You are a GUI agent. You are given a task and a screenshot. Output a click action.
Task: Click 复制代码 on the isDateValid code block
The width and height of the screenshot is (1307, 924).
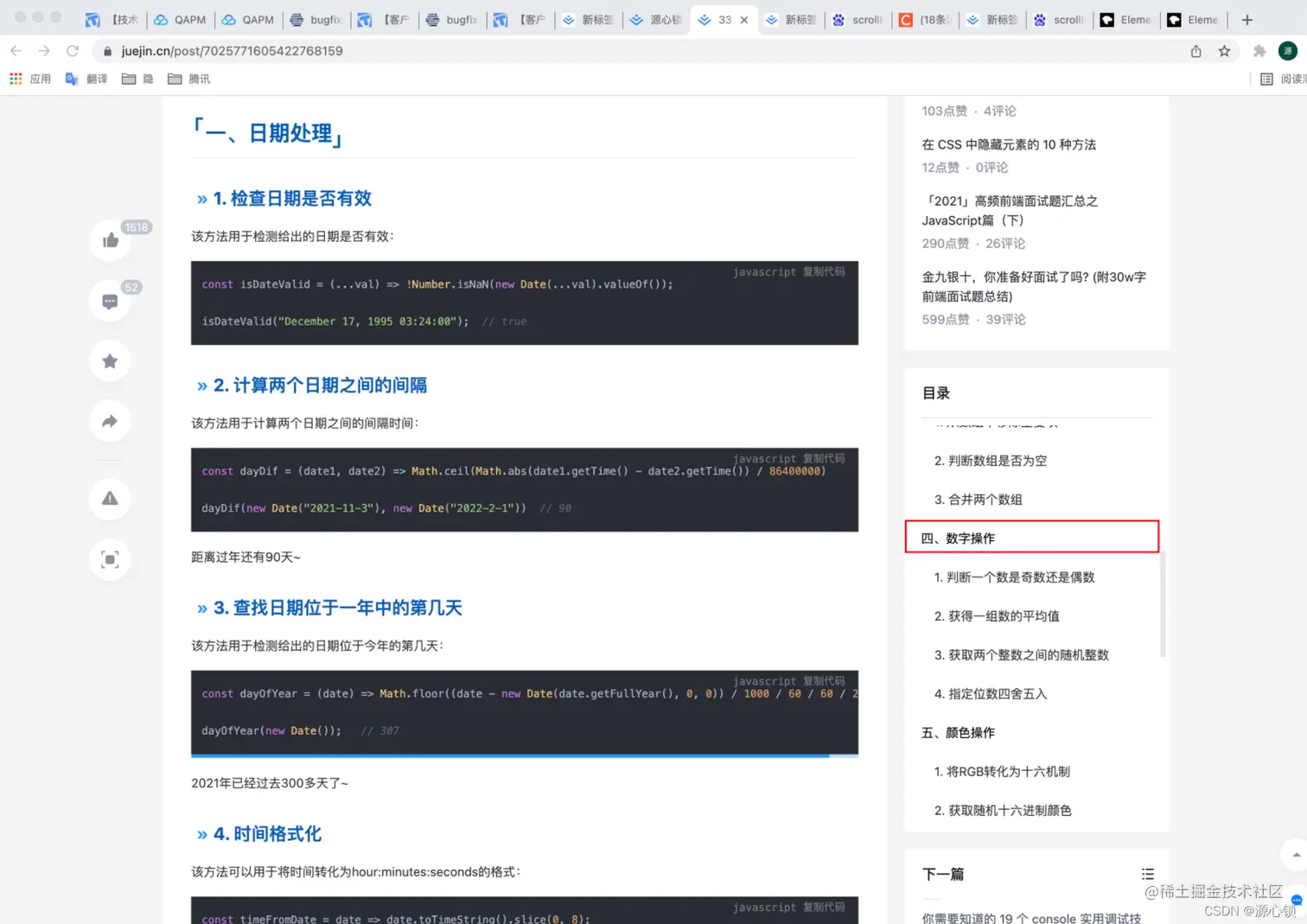click(x=823, y=271)
